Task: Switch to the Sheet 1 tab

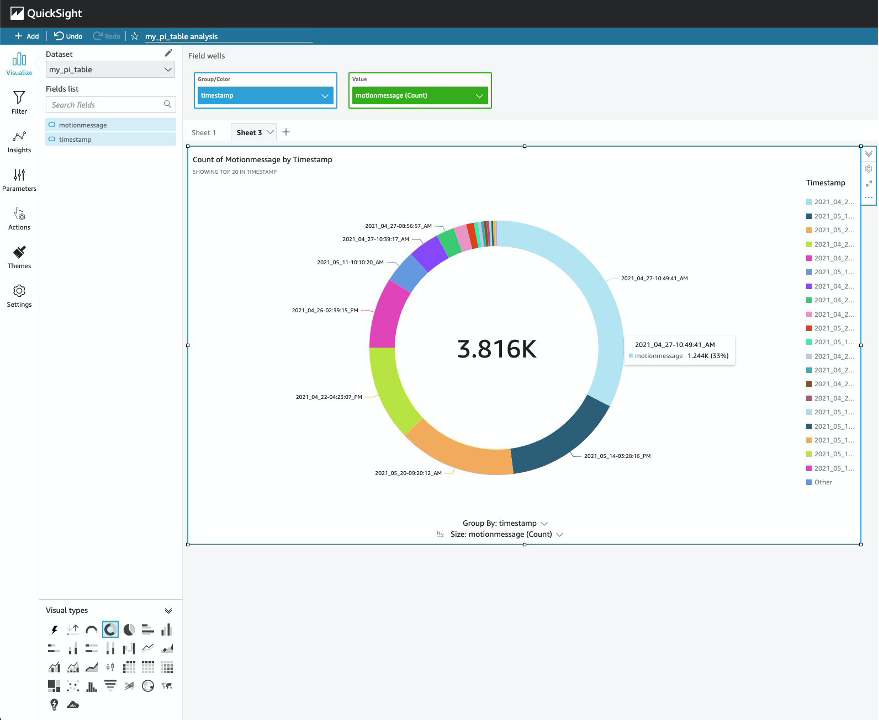Action: 203,132
